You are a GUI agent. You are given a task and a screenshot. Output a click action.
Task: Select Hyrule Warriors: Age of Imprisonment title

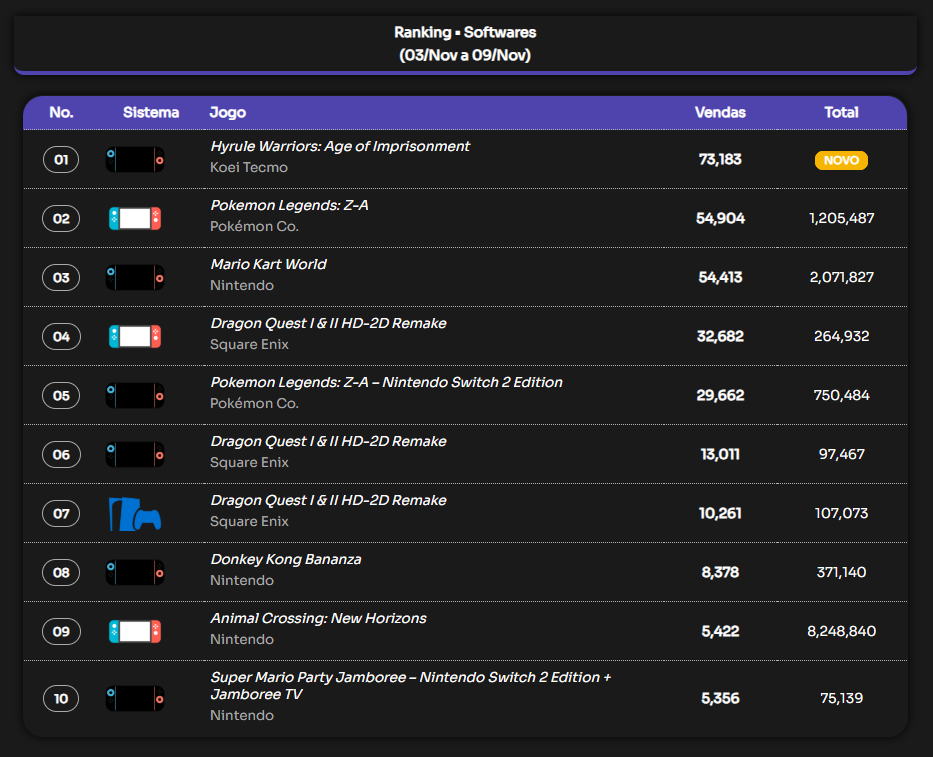(340, 146)
